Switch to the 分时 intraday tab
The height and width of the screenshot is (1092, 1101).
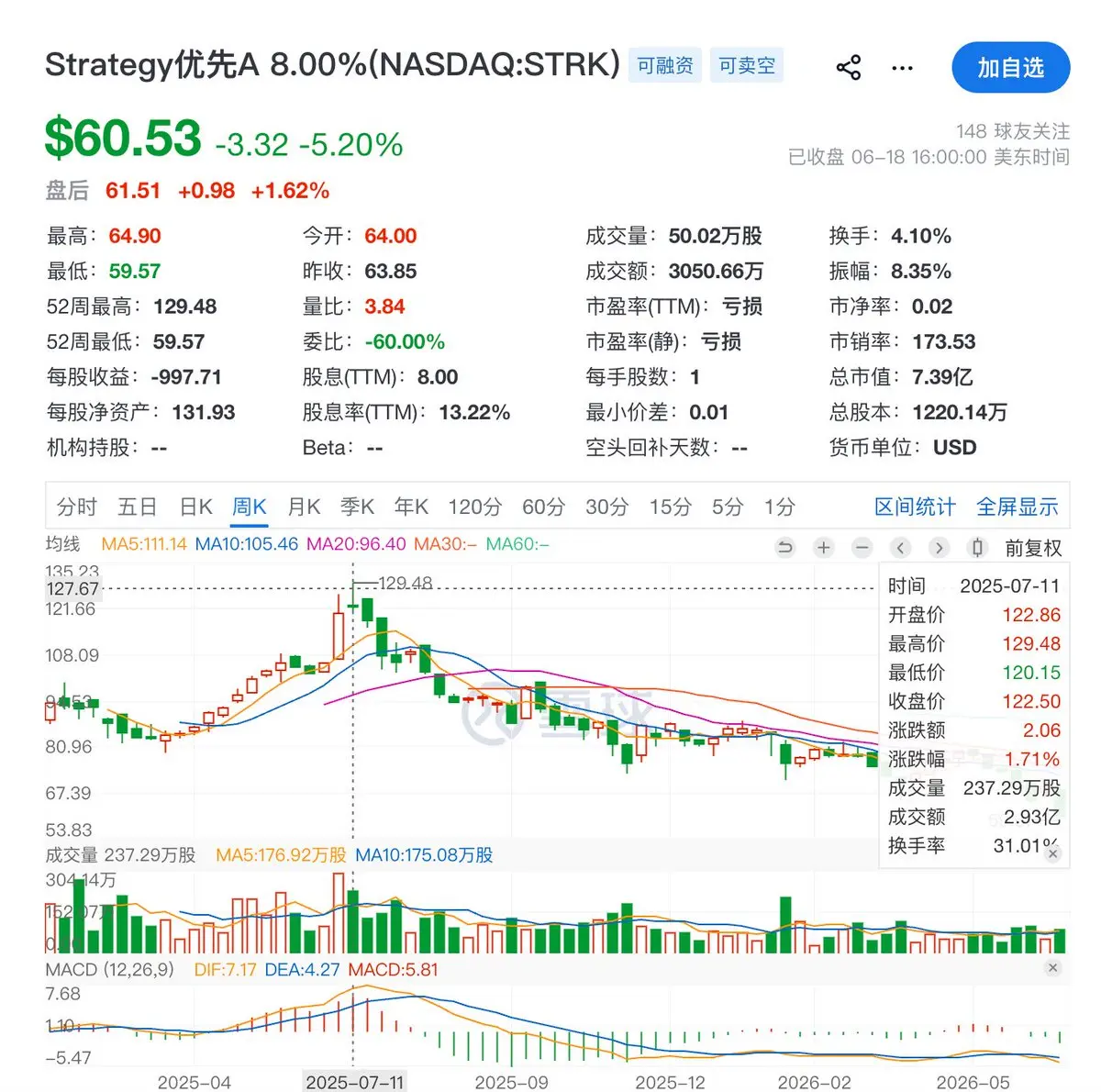tap(76, 507)
